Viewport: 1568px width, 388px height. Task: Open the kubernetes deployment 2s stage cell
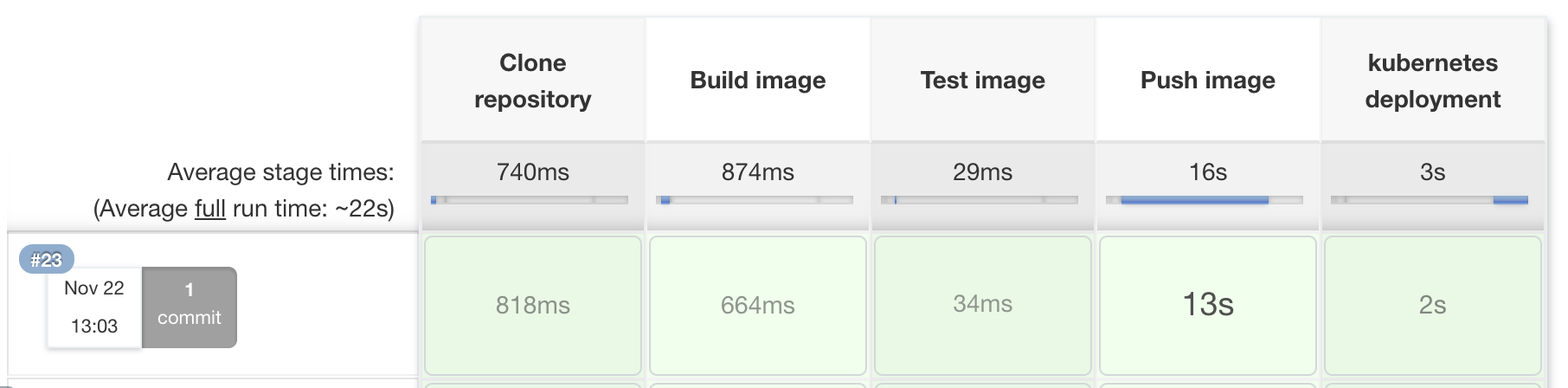tap(1433, 305)
